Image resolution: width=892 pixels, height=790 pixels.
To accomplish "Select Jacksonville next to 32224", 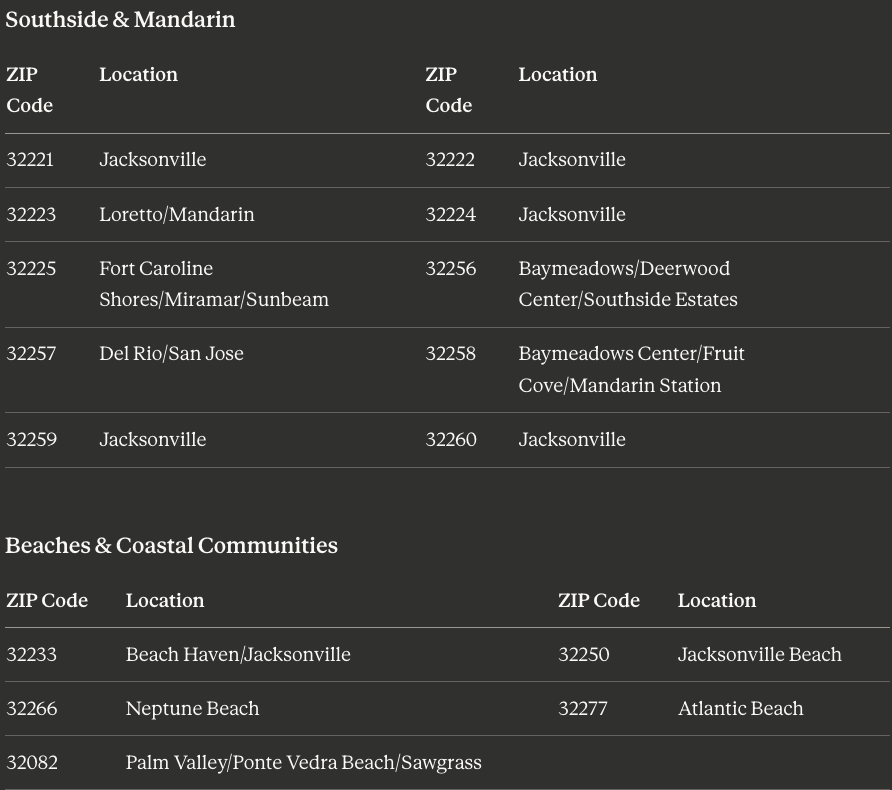I will [x=572, y=214].
